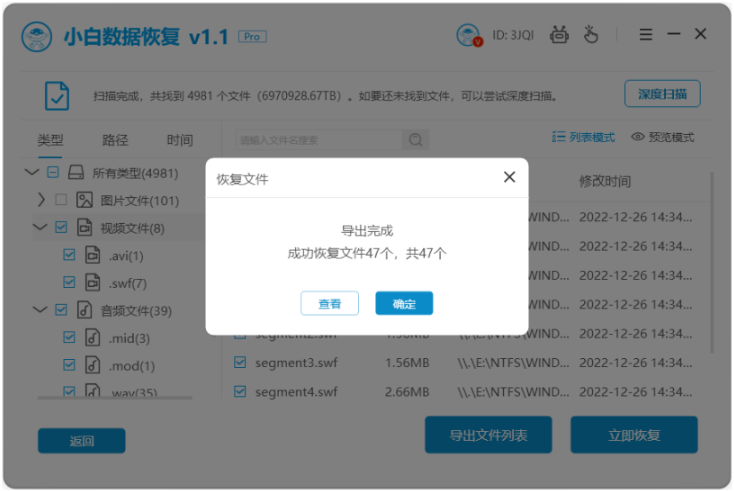Collapse the 视频文件(8) tree node
Image resolution: width=734 pixels, height=491 pixels.
40,227
